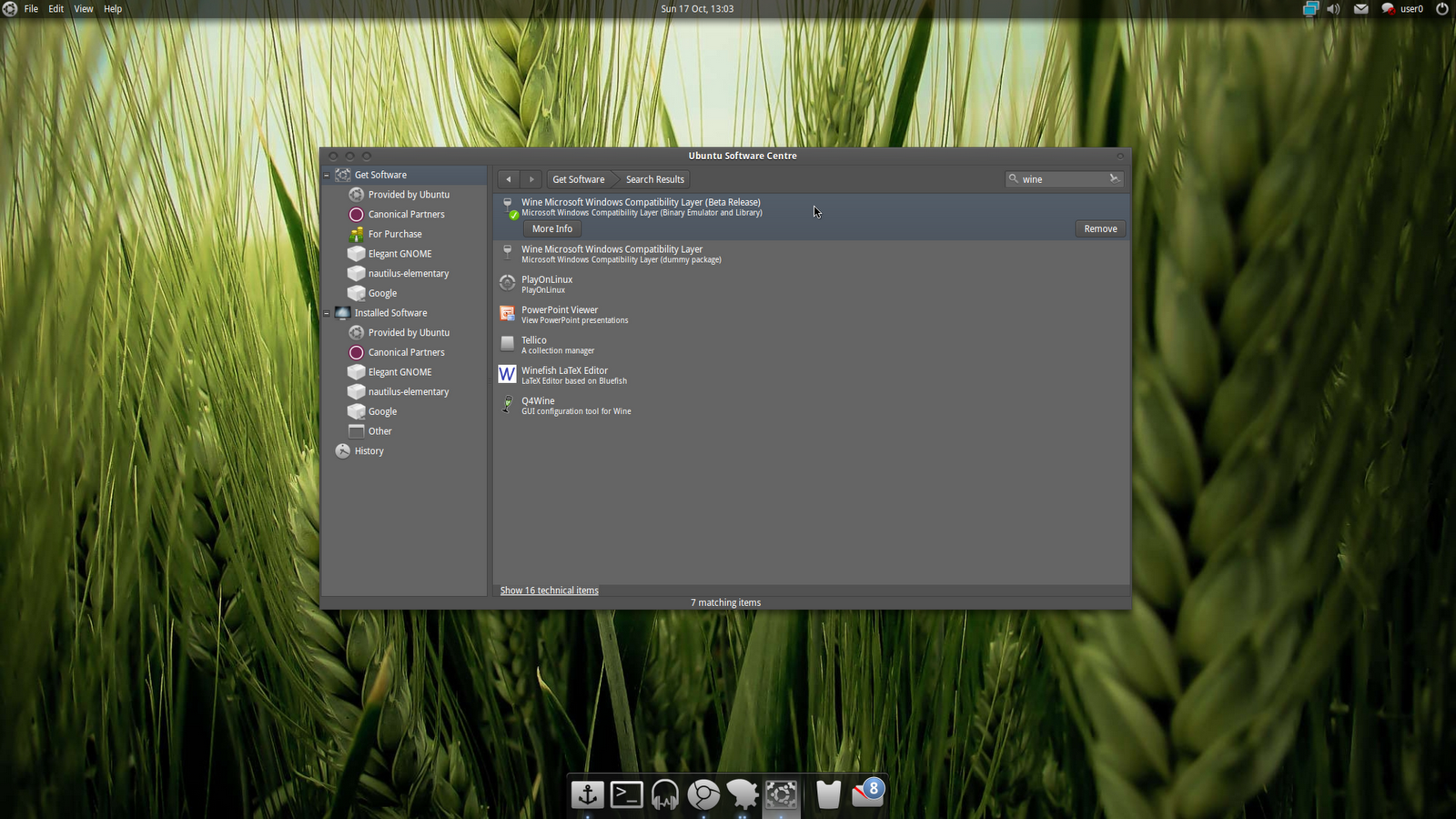Collapse the Get Software tree section
Viewport: 1456px width, 819px height.
(x=327, y=175)
